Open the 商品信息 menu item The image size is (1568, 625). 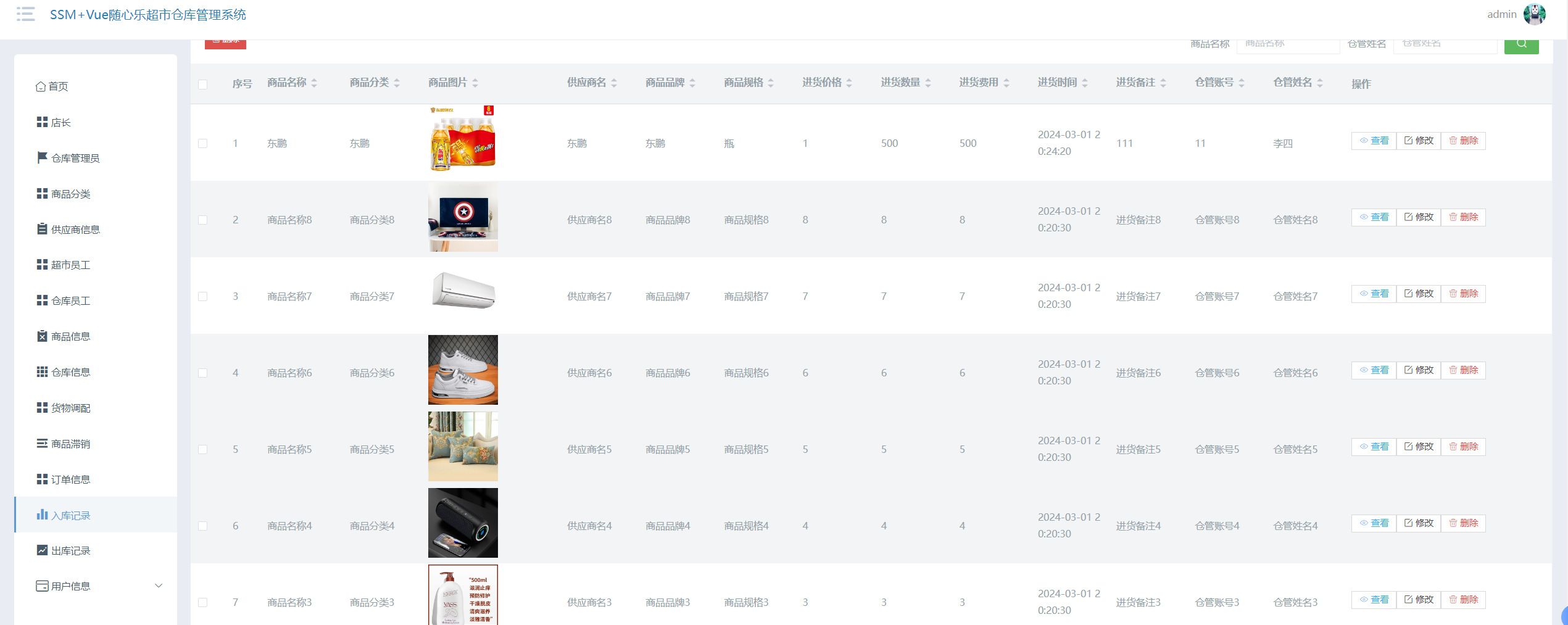coord(70,336)
